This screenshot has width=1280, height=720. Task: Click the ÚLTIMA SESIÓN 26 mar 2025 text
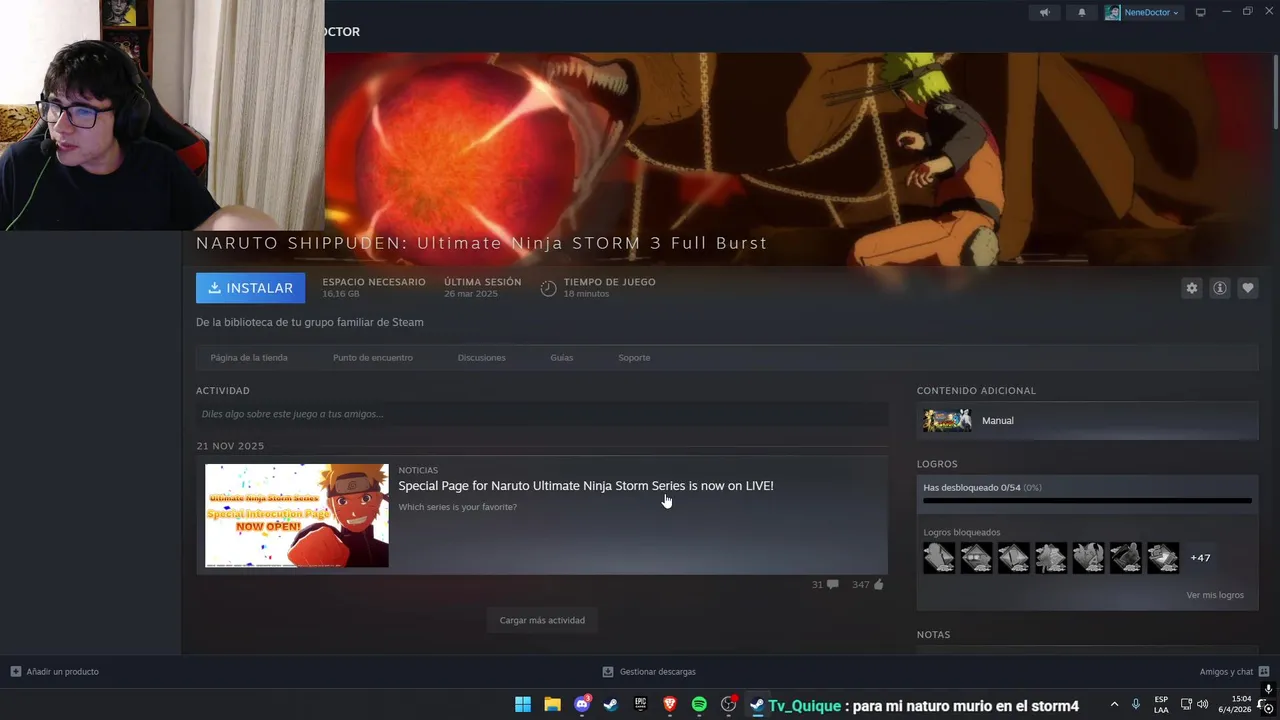click(x=483, y=288)
